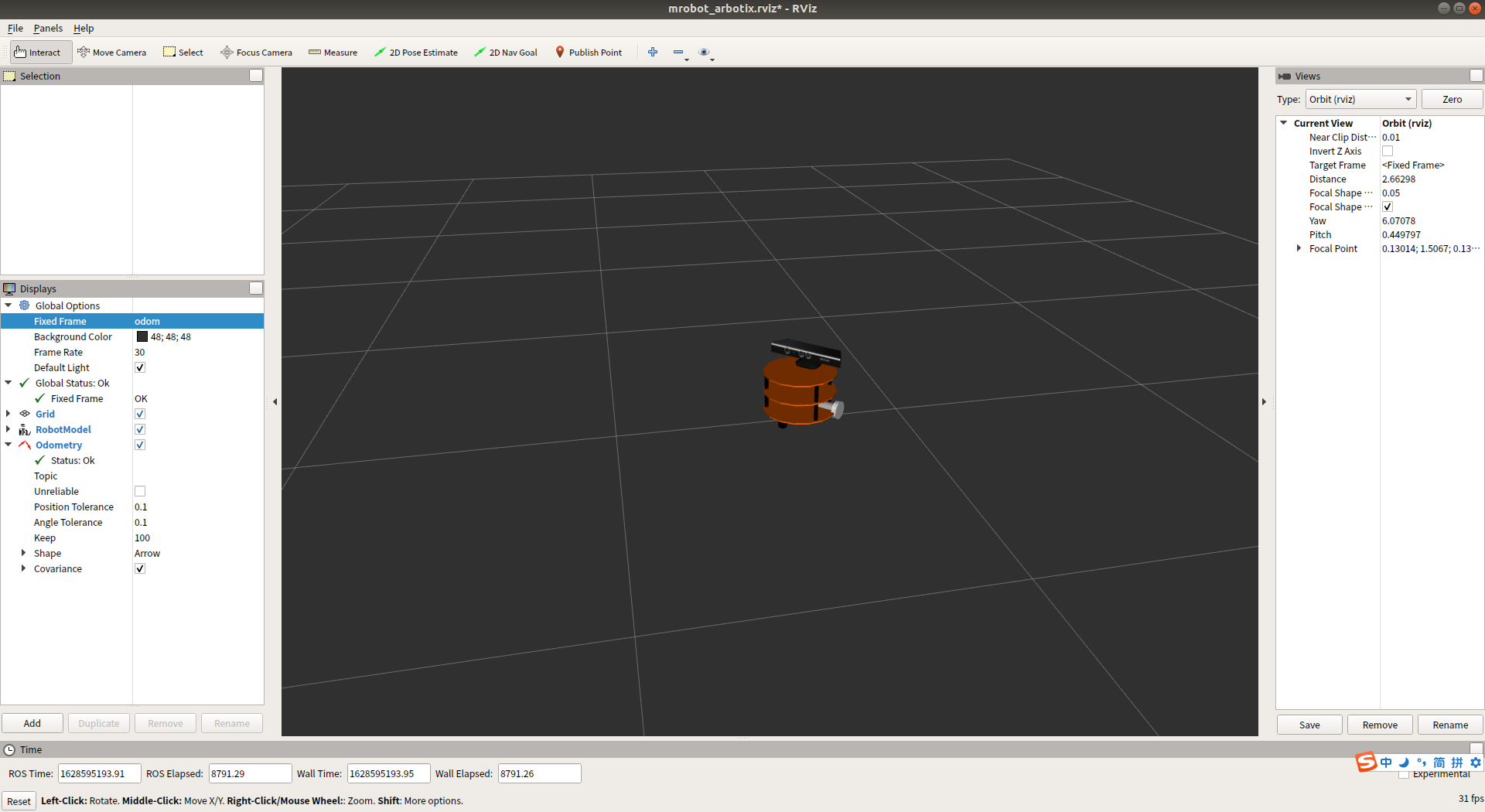
Task: Collapse the right panel with the arrow handle
Action: point(1265,401)
